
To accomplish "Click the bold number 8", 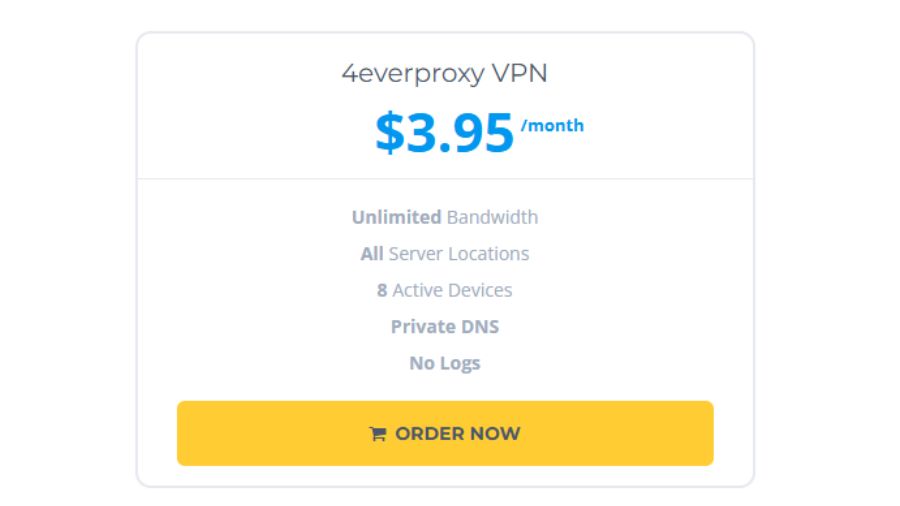I will 382,290.
